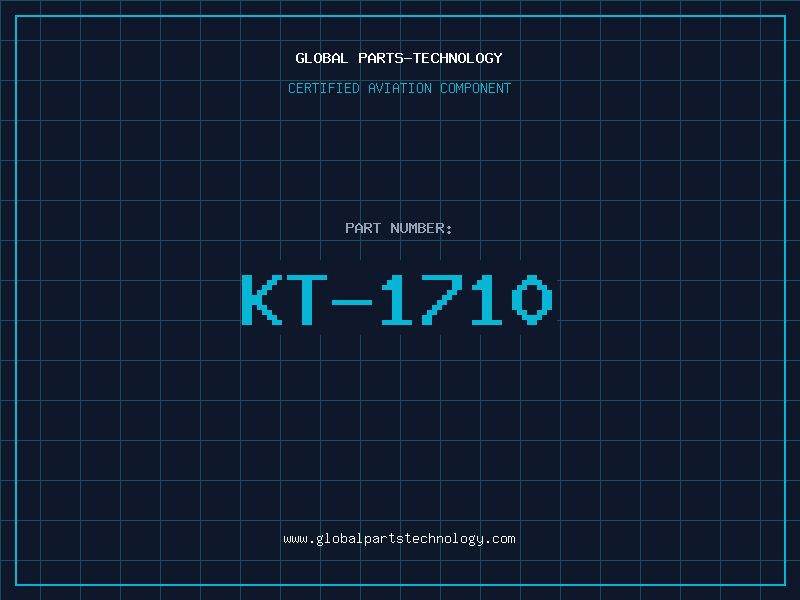Select the PART NUMBER: label

(x=398, y=228)
